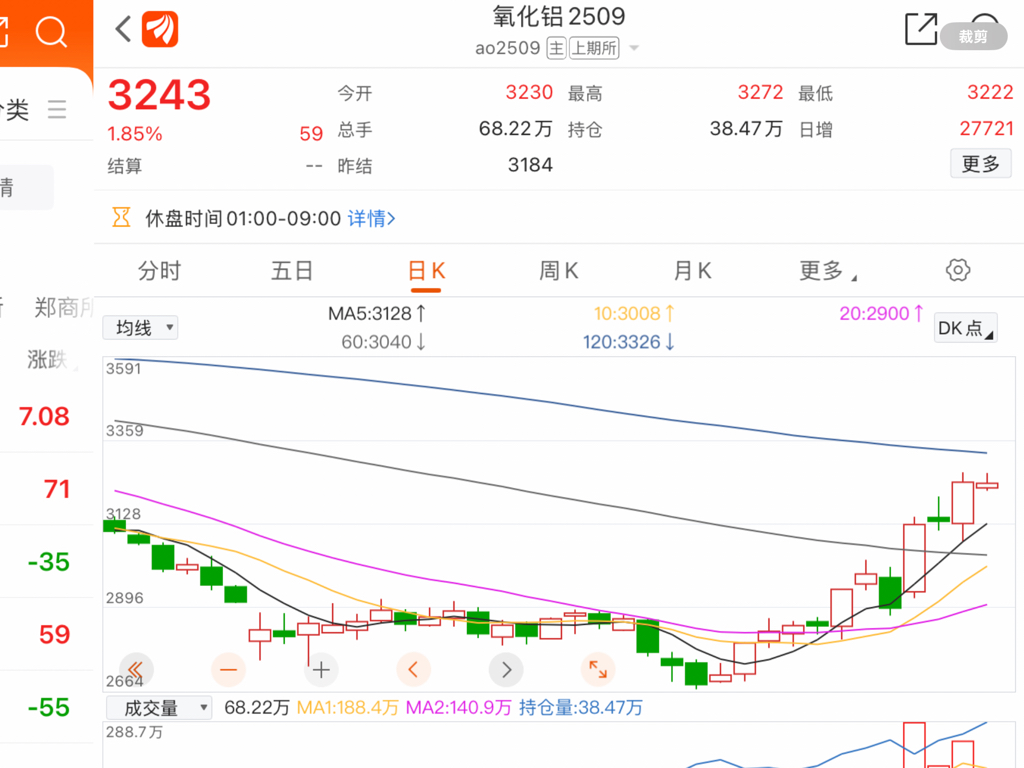This screenshot has height=768, width=1024.
Task: Switch to 周K tab
Action: click(x=559, y=270)
